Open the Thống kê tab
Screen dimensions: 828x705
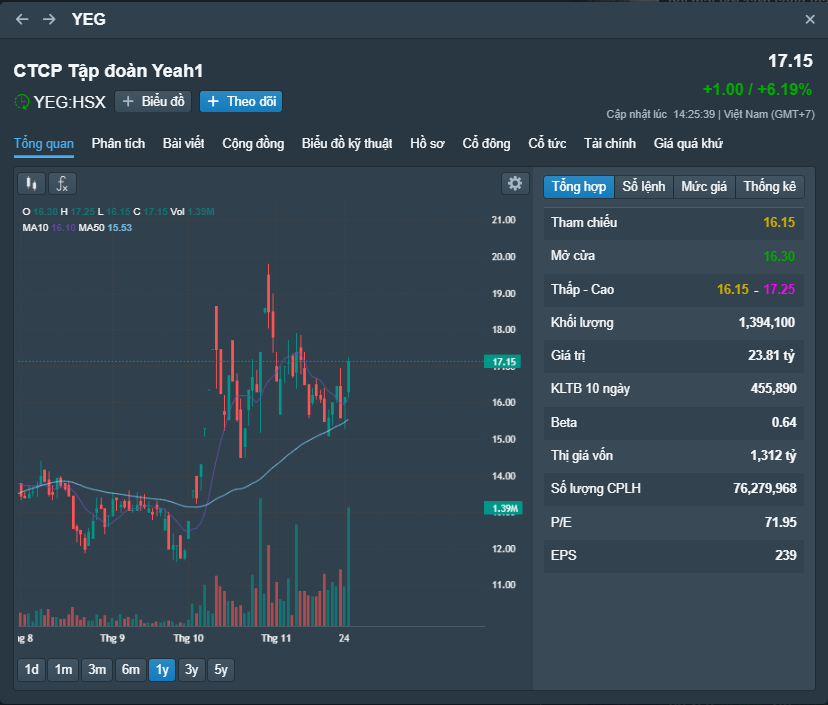coord(769,187)
